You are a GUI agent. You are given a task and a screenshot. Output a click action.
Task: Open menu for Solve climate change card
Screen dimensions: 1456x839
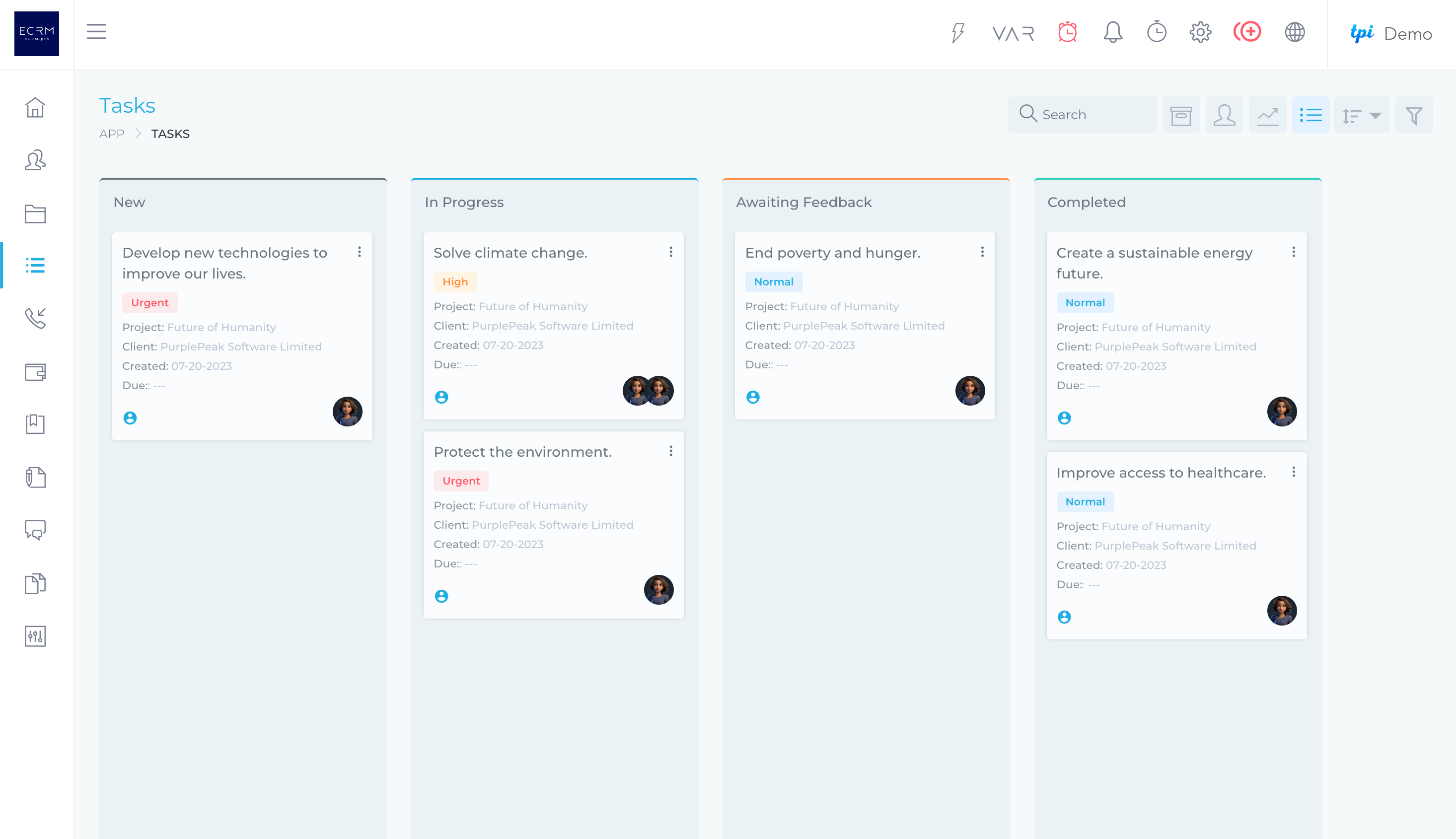pyautogui.click(x=670, y=252)
